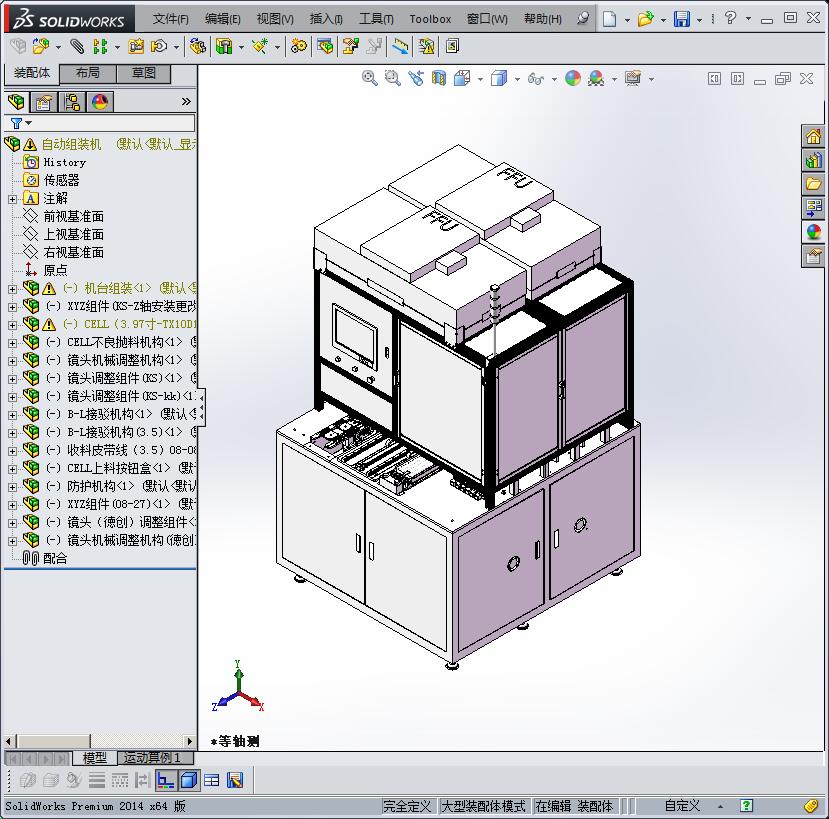Click 大型装配体模式 in the status bar
Image resolution: width=829 pixels, height=819 pixels.
pos(483,806)
